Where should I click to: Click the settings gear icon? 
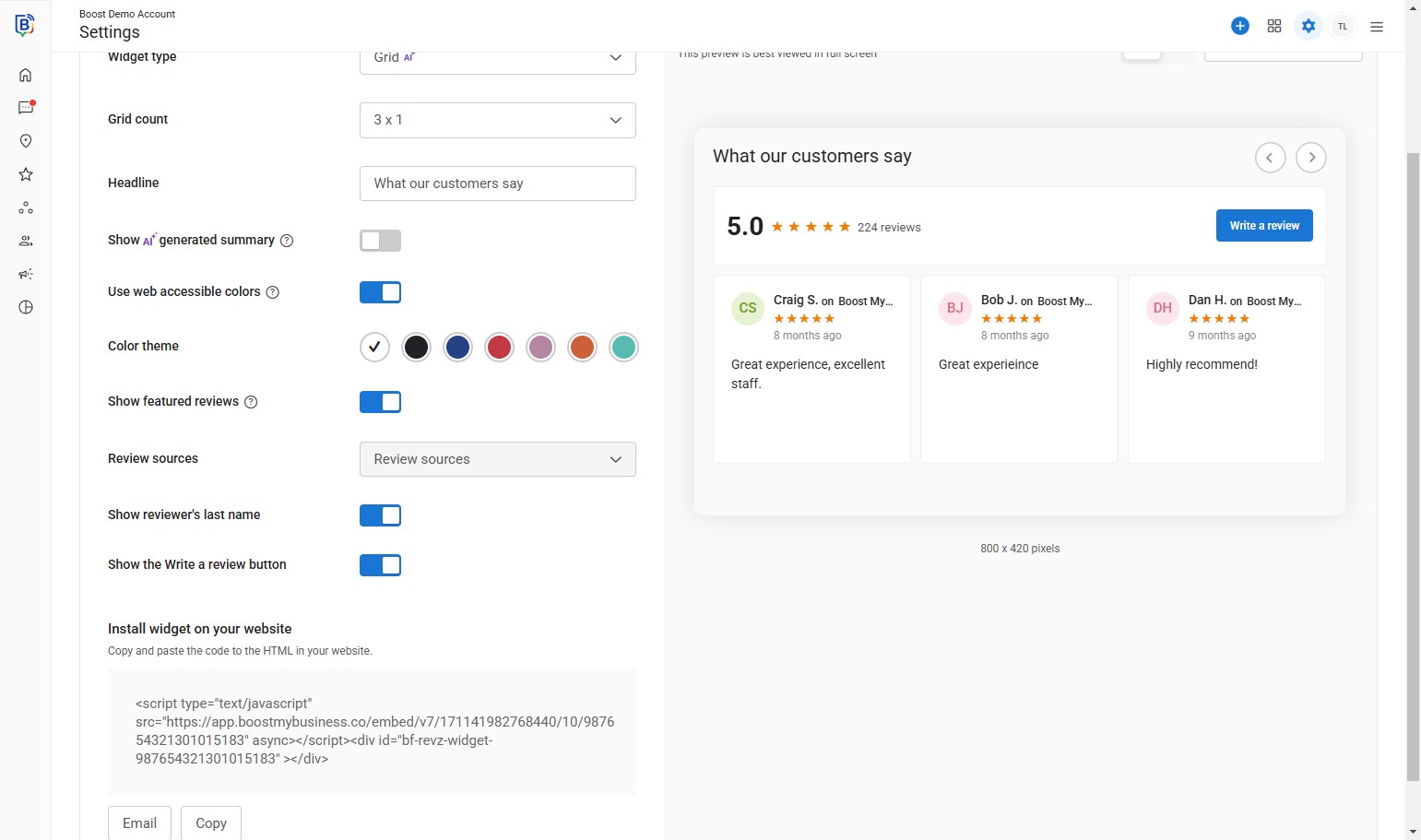1309,26
